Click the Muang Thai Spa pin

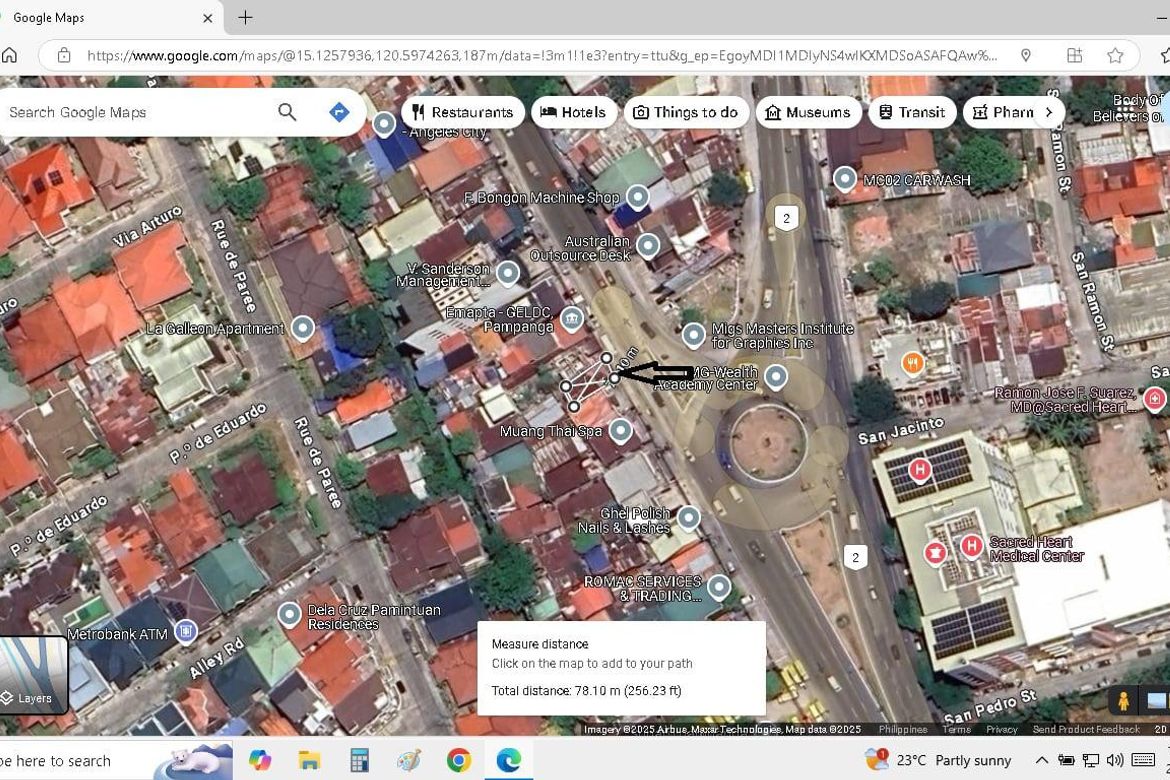pos(620,431)
